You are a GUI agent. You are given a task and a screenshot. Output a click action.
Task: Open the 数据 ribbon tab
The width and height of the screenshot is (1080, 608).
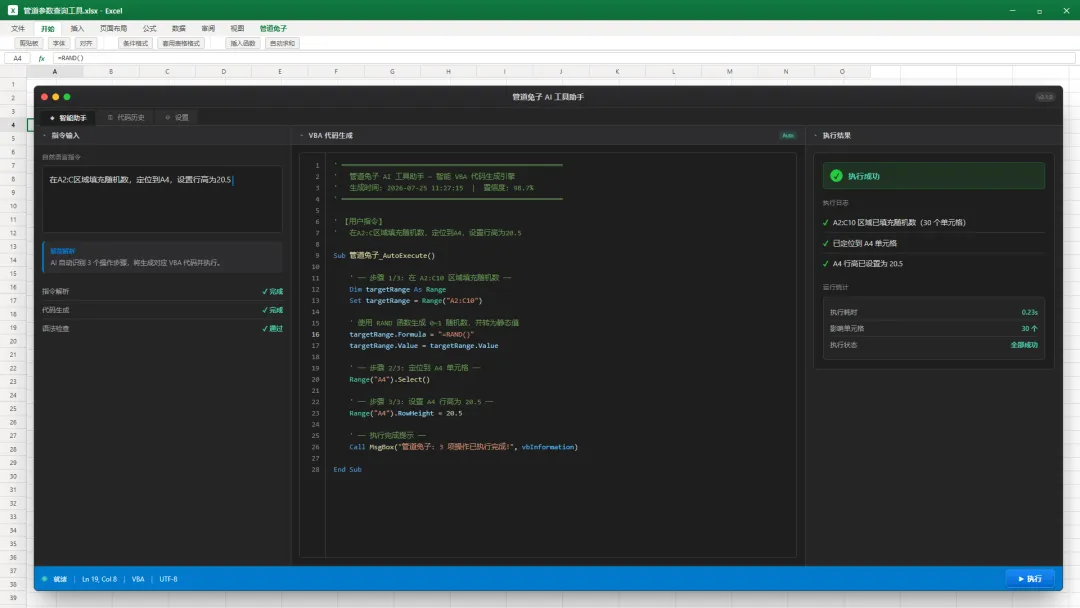tap(179, 29)
